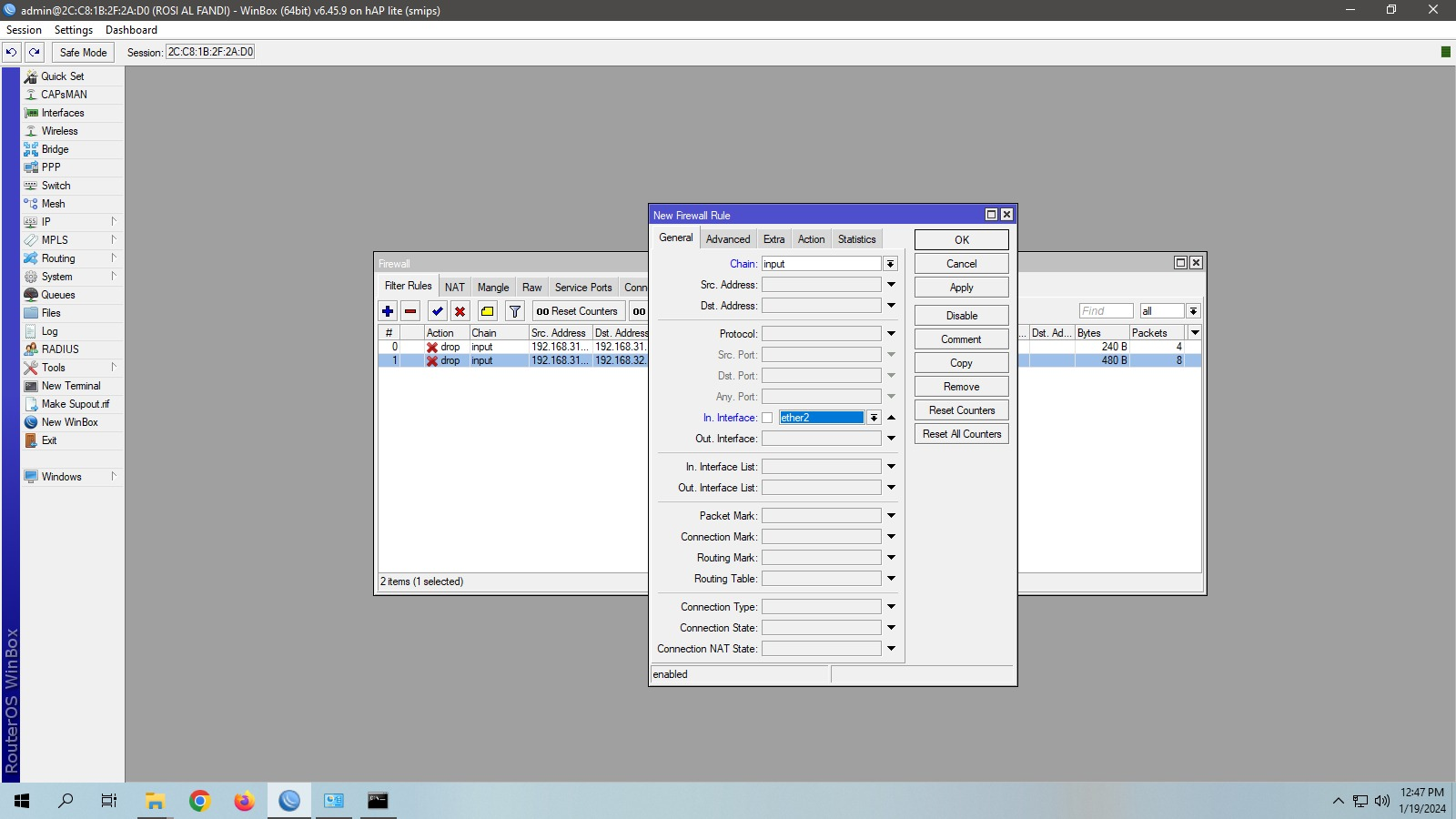1456x819 pixels.
Task: Switch to the NAT tab in Firewall
Action: [x=455, y=288]
